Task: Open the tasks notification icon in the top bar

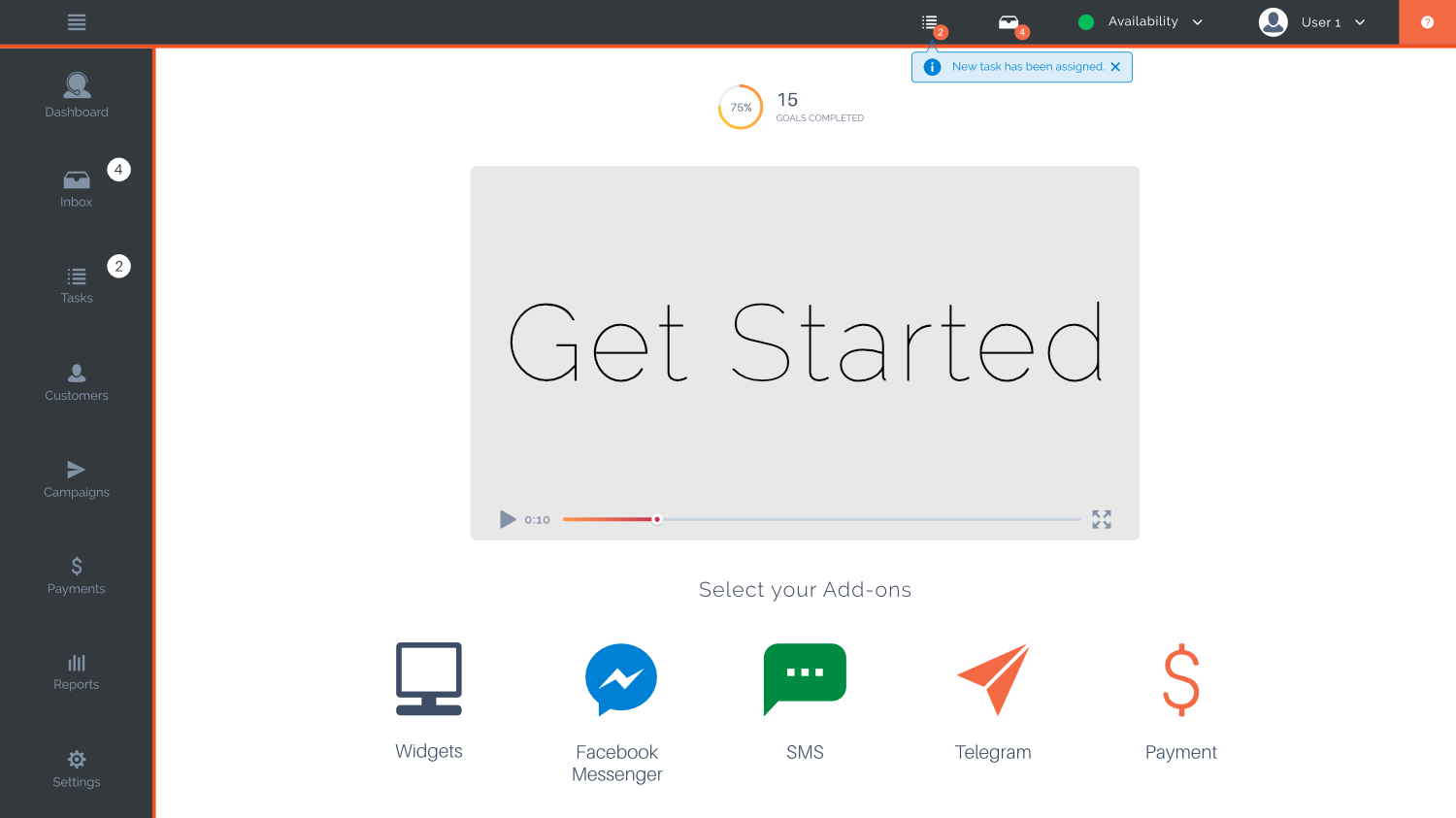Action: [x=929, y=21]
